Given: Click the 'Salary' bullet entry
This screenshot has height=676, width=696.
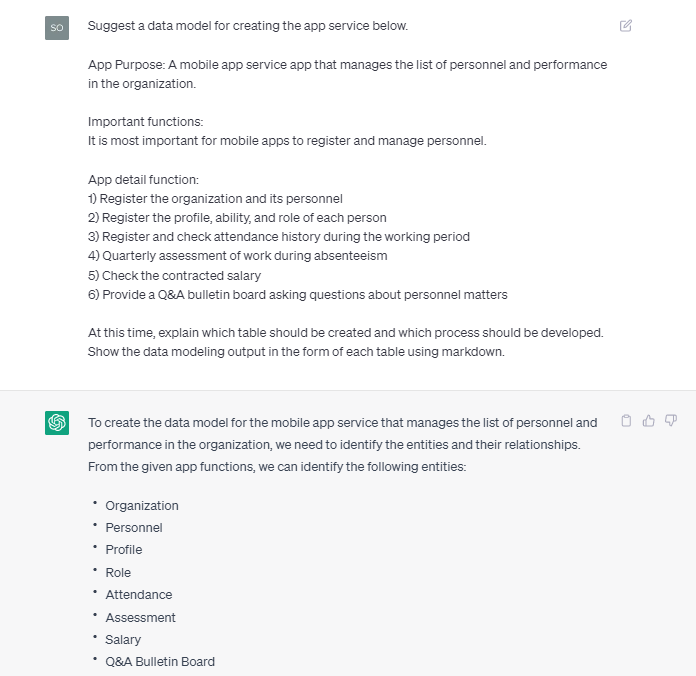Looking at the screenshot, I should (x=123, y=640).
